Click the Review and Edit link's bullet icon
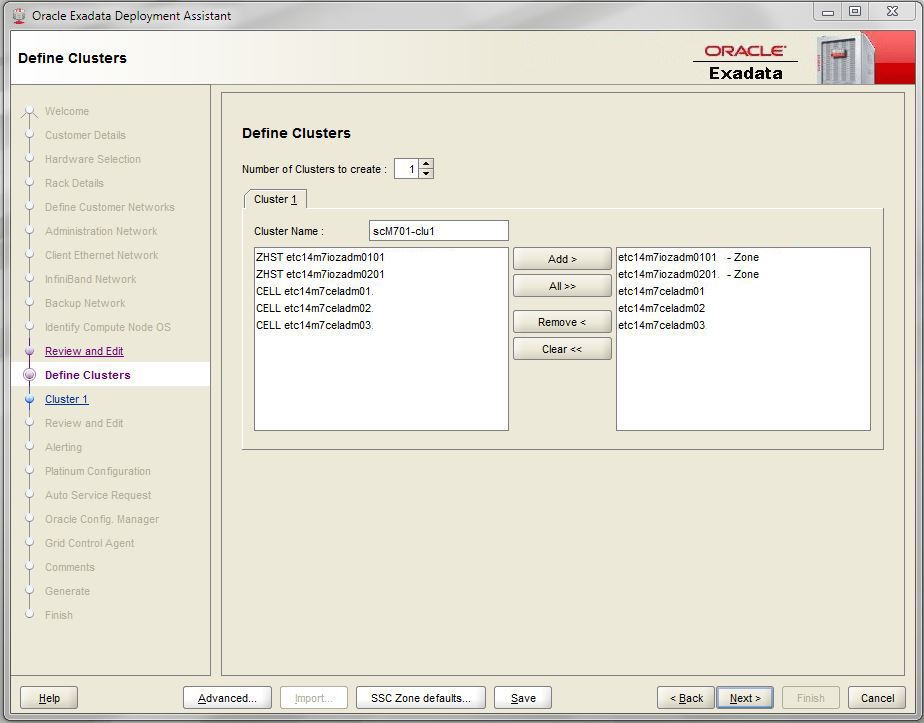924x723 pixels. click(x=29, y=351)
